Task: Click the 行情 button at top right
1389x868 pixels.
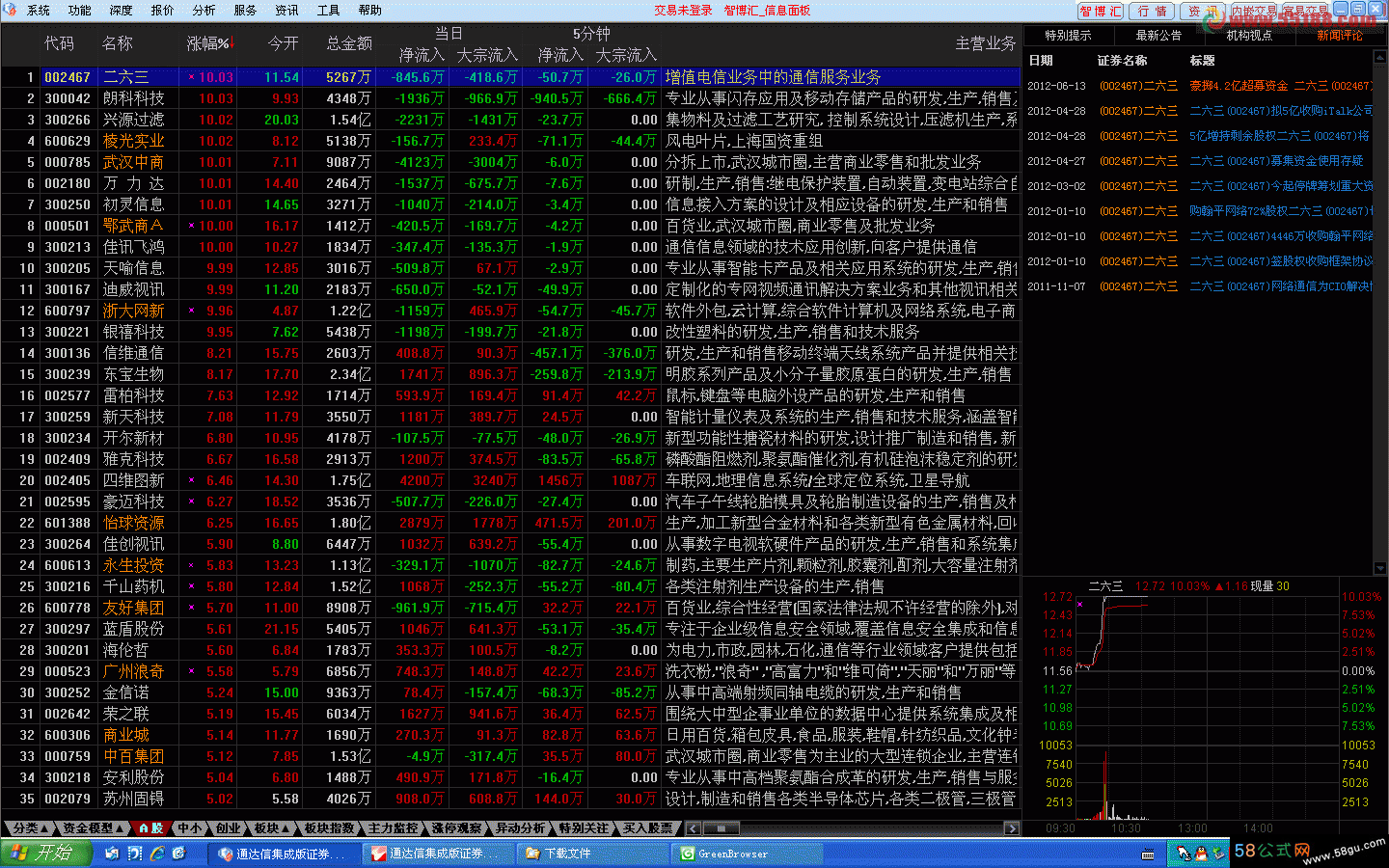Action: 1152,11
